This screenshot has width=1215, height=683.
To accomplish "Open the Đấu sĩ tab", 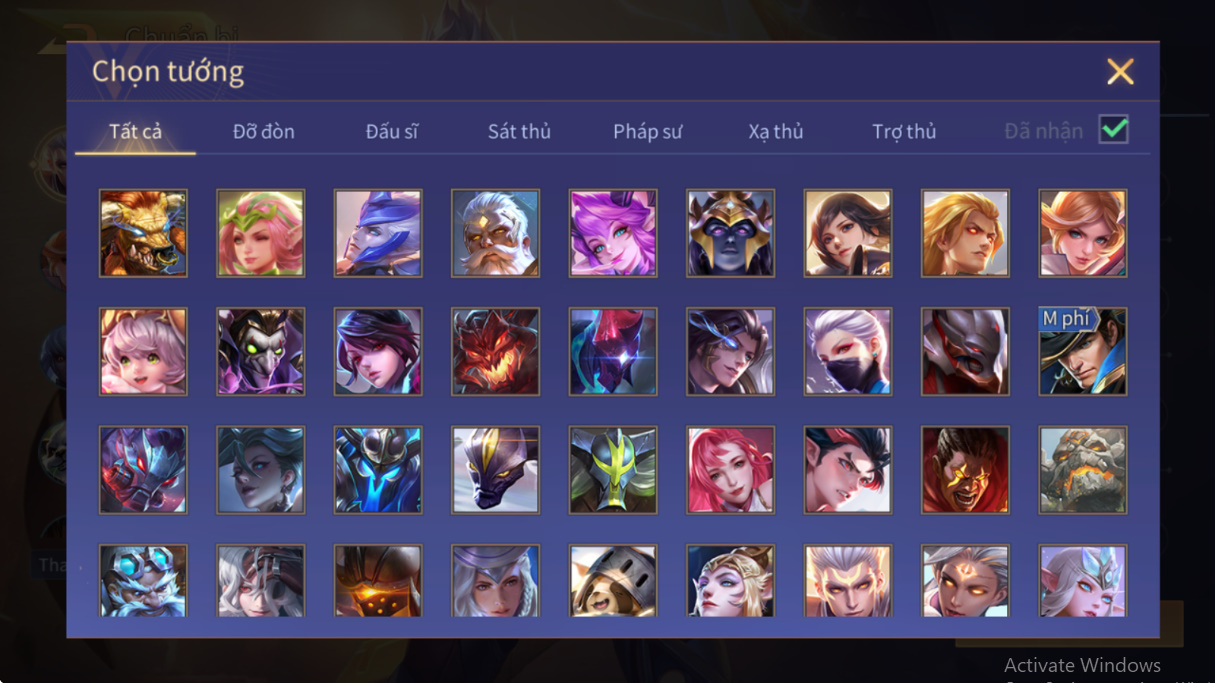I will 391,131.
